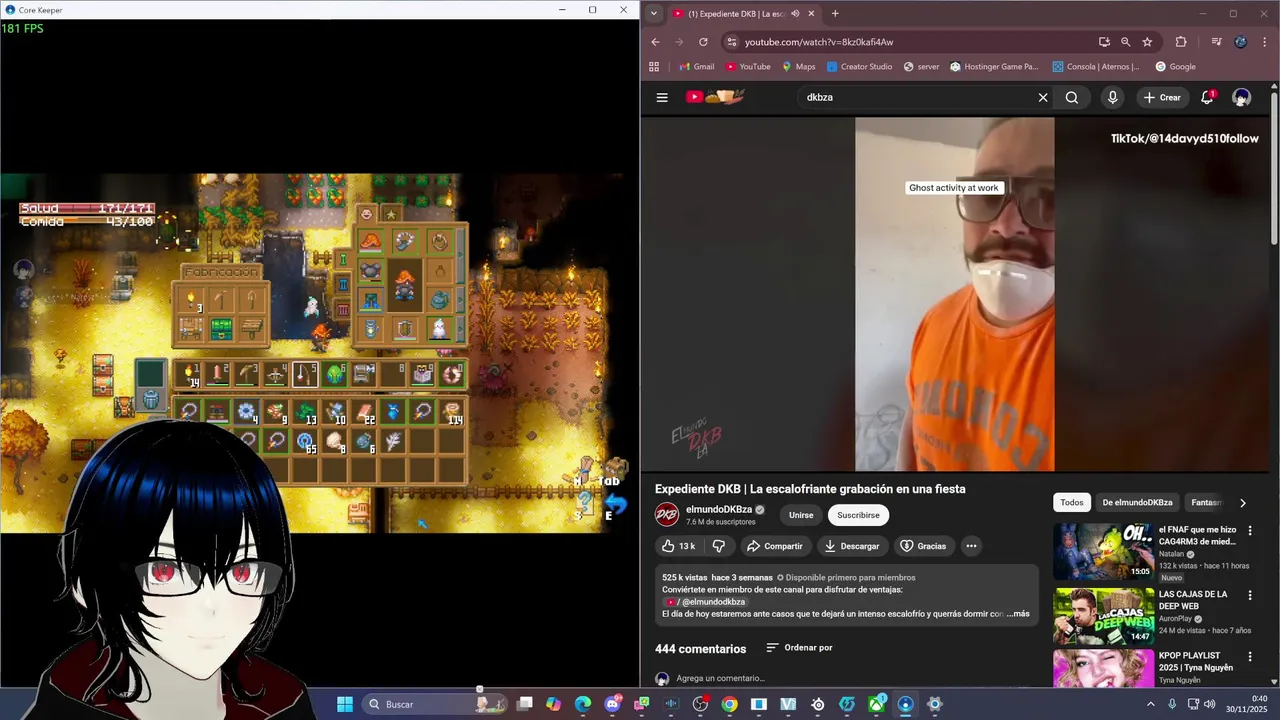This screenshot has width=1280, height=720.
Task: Open Chrome three-dot menu
Action: (1267, 42)
